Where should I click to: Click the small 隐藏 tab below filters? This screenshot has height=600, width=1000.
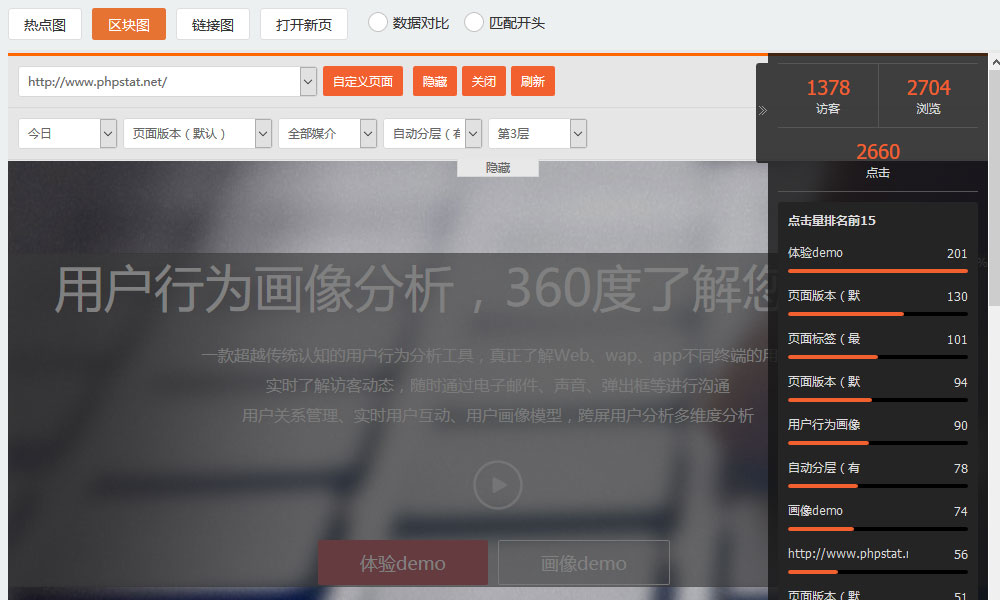[x=498, y=168]
